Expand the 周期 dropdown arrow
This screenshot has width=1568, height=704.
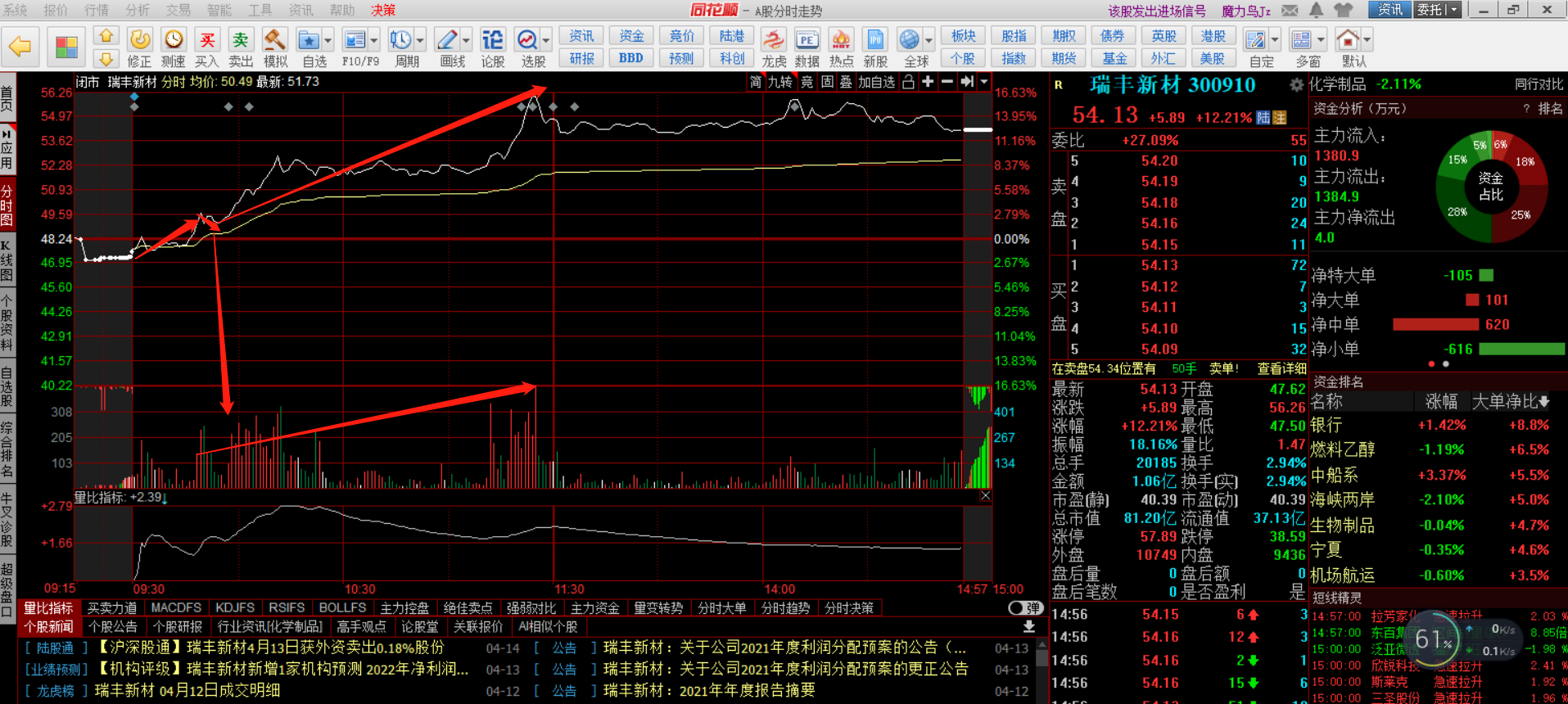[x=420, y=40]
